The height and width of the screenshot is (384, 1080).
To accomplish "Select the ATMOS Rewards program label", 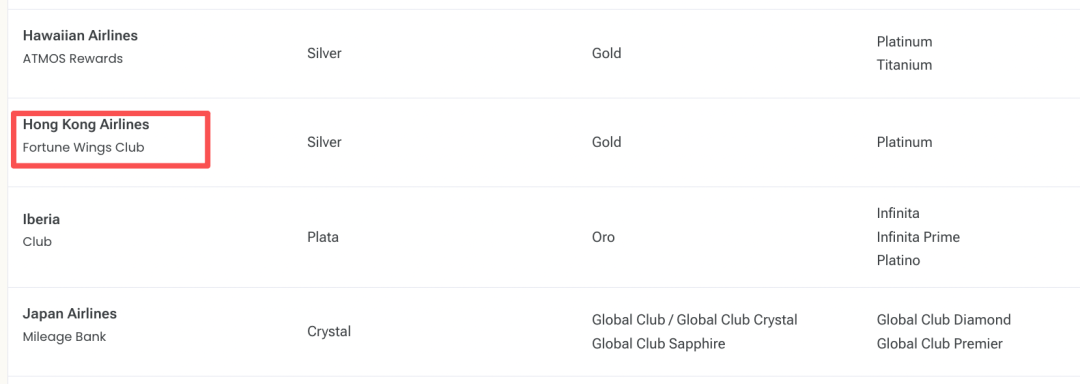I will tap(72, 58).
